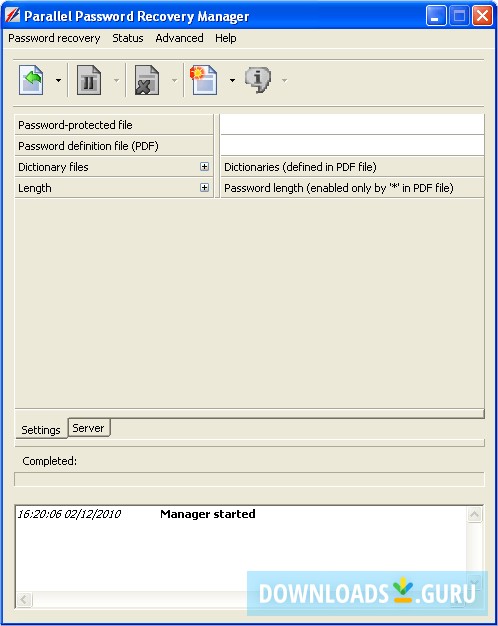Select the Length property label

click(x=35, y=188)
